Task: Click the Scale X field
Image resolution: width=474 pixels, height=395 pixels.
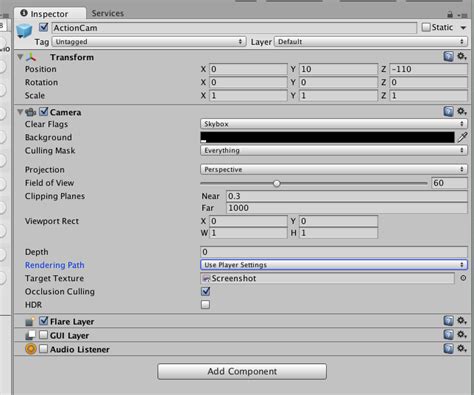Action: pos(248,96)
